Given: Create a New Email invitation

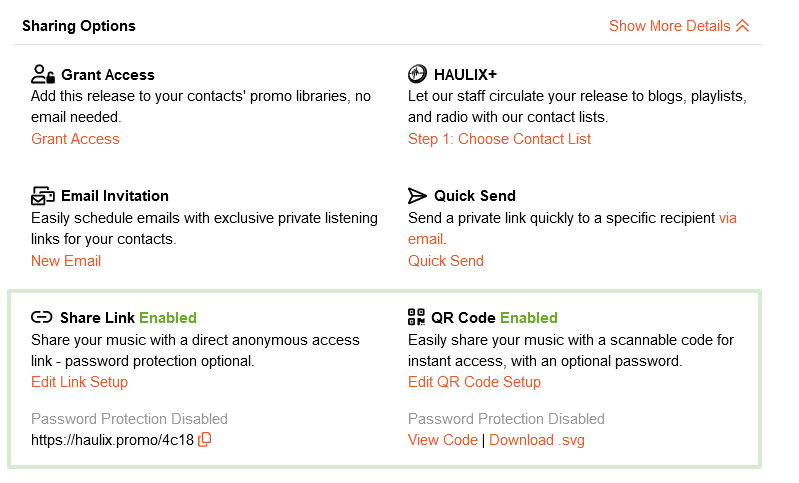Looking at the screenshot, I should point(66,261).
